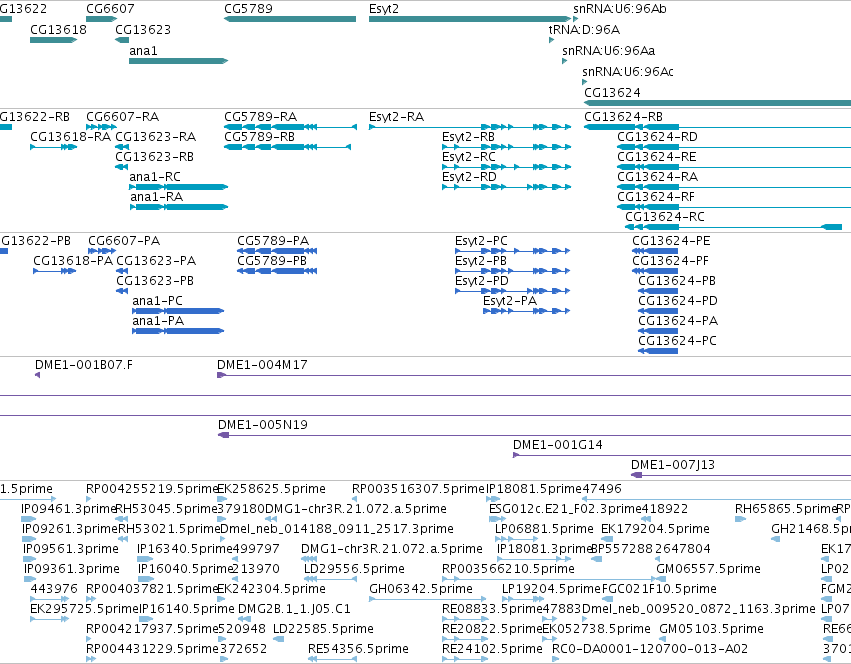This screenshot has height=664, width=851.
Task: Select protein CG6607-PA
Action: coord(124,241)
